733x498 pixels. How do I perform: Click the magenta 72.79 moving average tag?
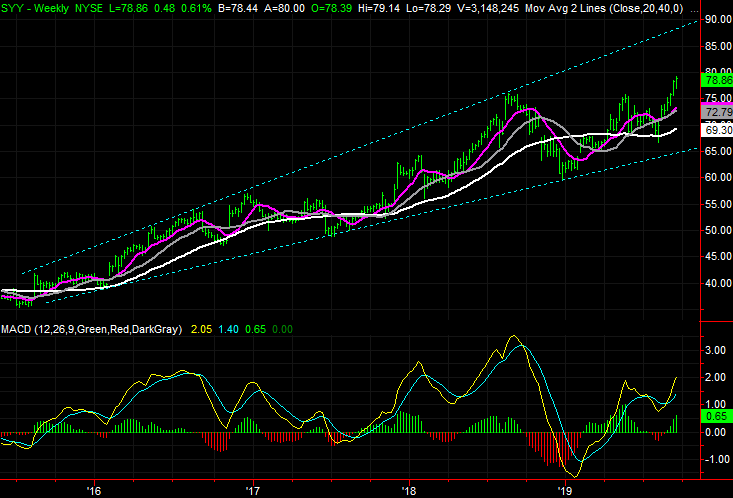coord(713,113)
